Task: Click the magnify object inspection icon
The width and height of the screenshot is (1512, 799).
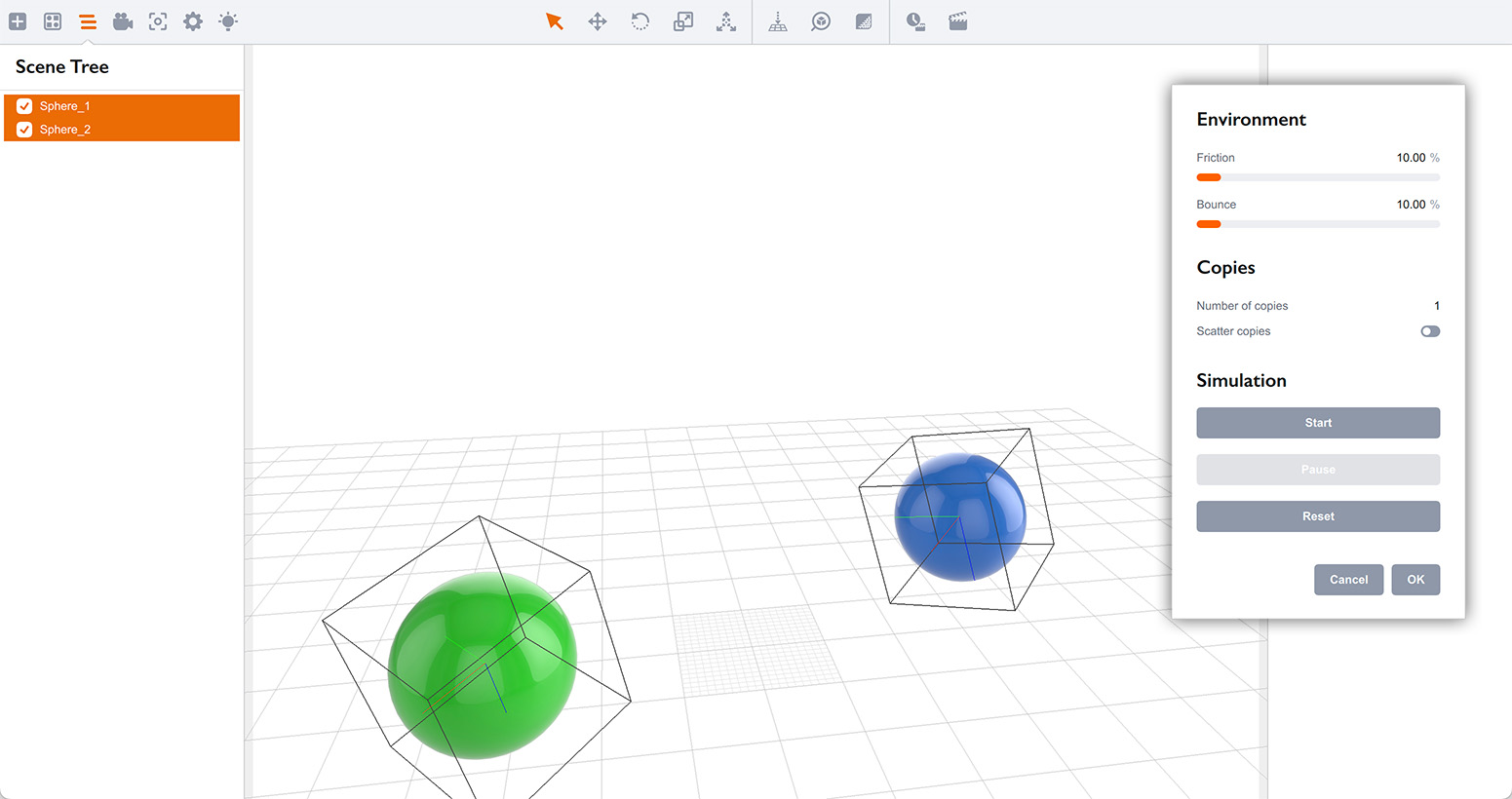Action: click(x=820, y=20)
